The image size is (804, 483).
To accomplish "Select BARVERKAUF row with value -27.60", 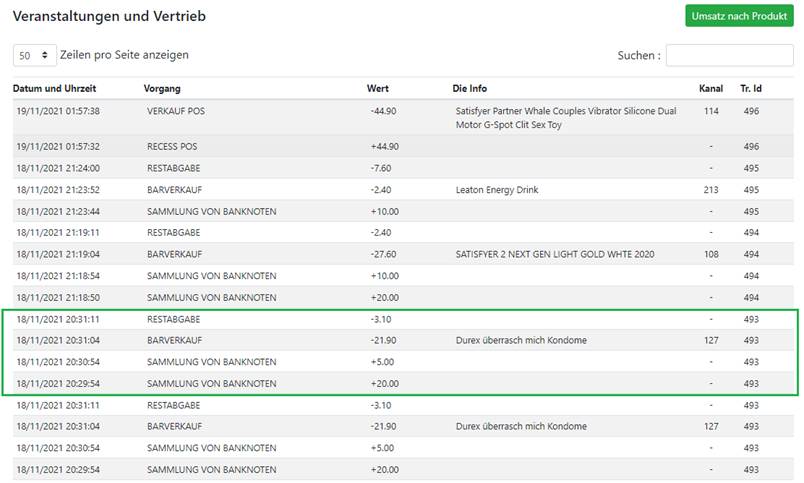I will click(403, 254).
